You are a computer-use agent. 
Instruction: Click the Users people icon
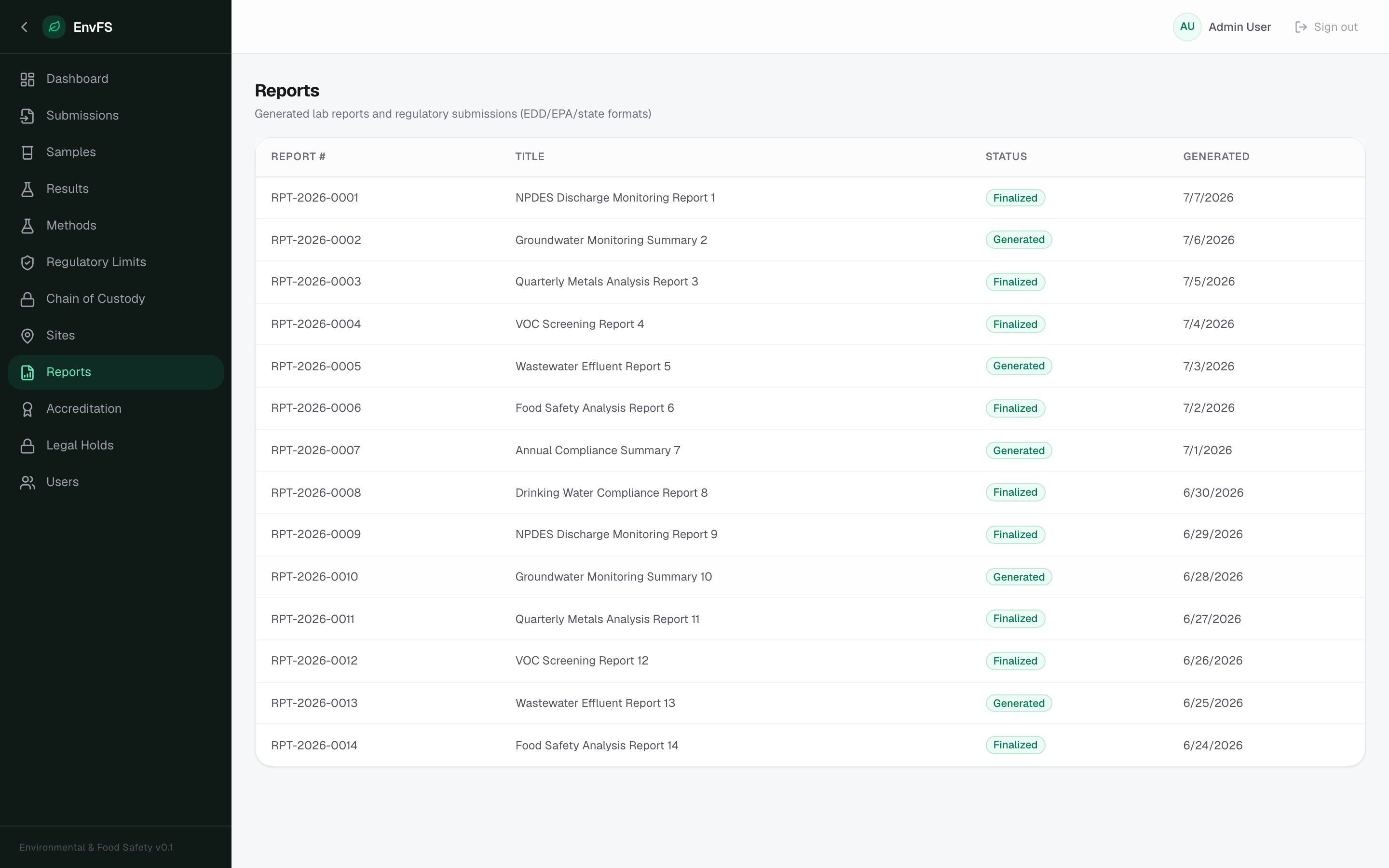click(27, 483)
